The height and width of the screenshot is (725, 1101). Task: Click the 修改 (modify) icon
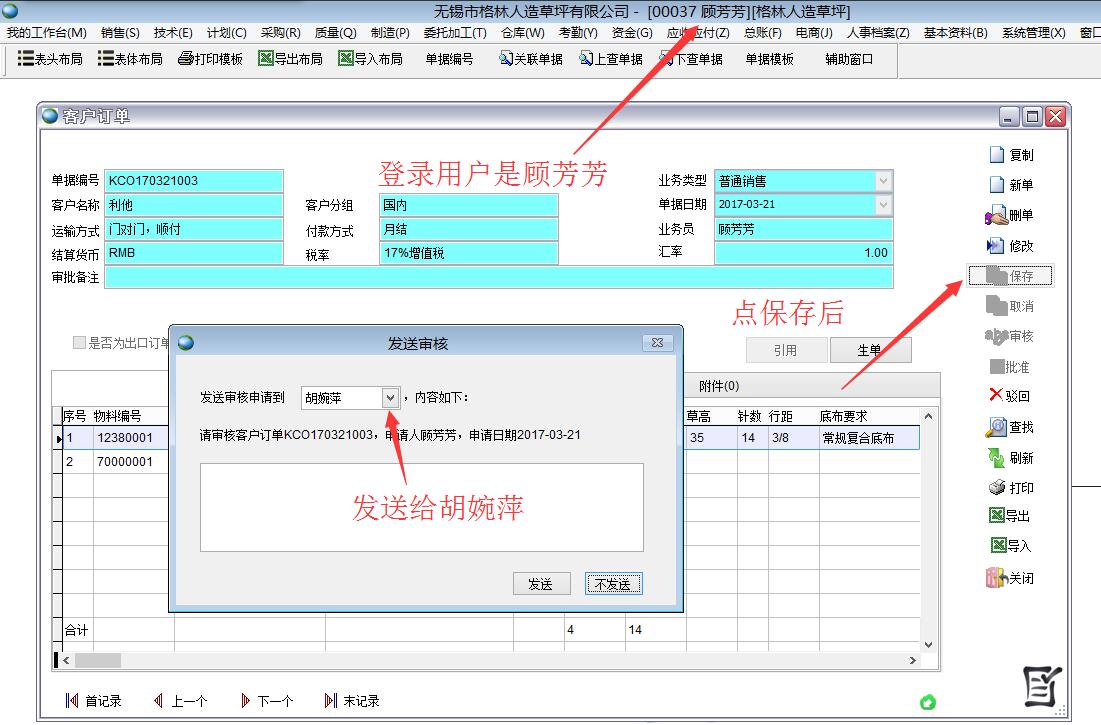[996, 246]
